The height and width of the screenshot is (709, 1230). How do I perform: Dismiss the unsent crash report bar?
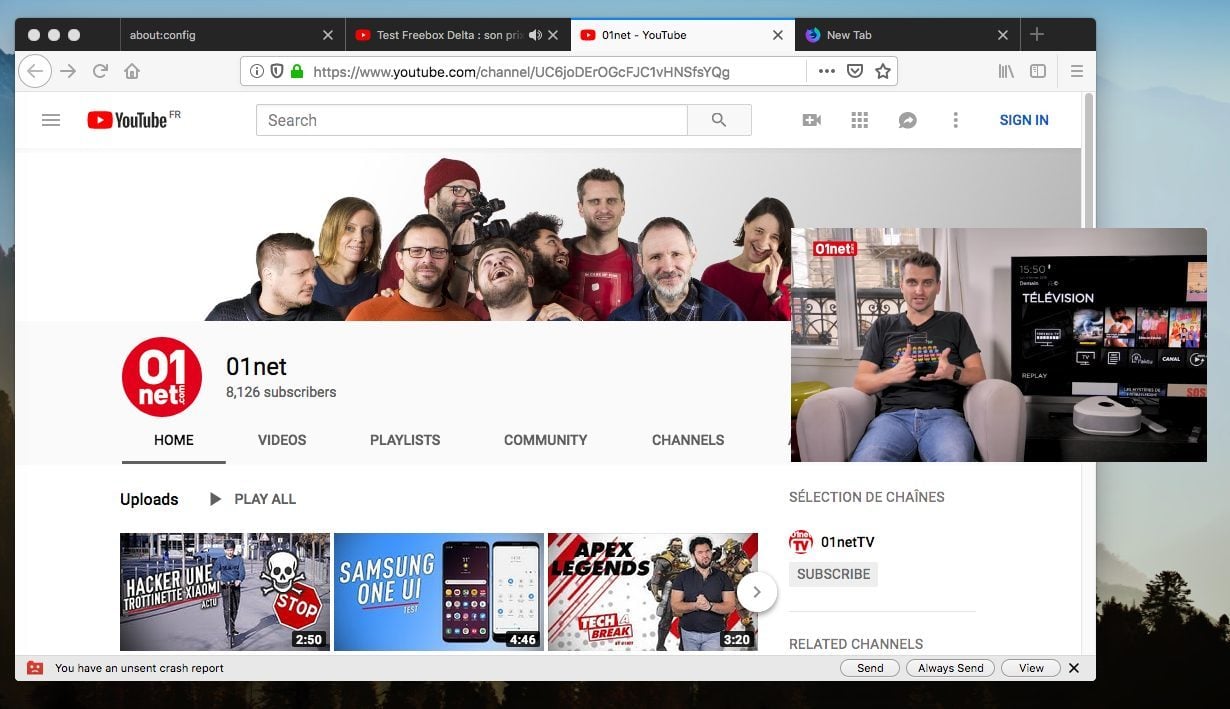tap(1074, 668)
